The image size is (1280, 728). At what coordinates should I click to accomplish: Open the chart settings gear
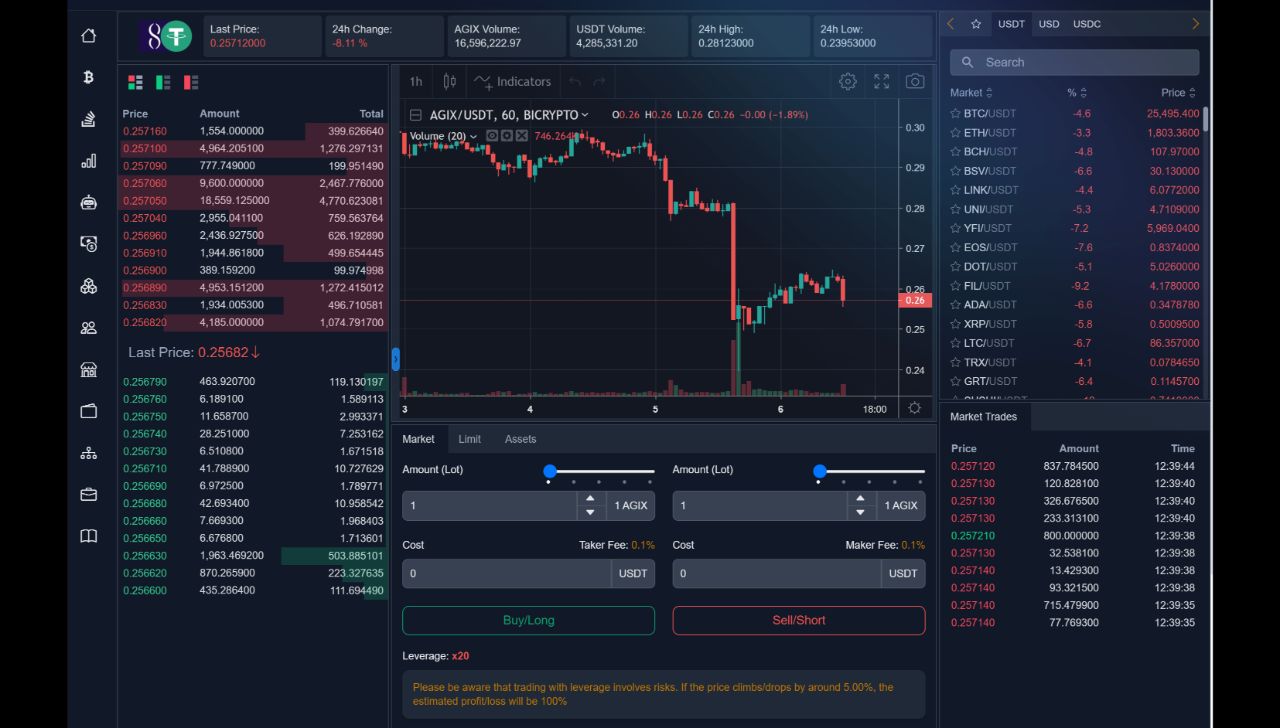[848, 82]
